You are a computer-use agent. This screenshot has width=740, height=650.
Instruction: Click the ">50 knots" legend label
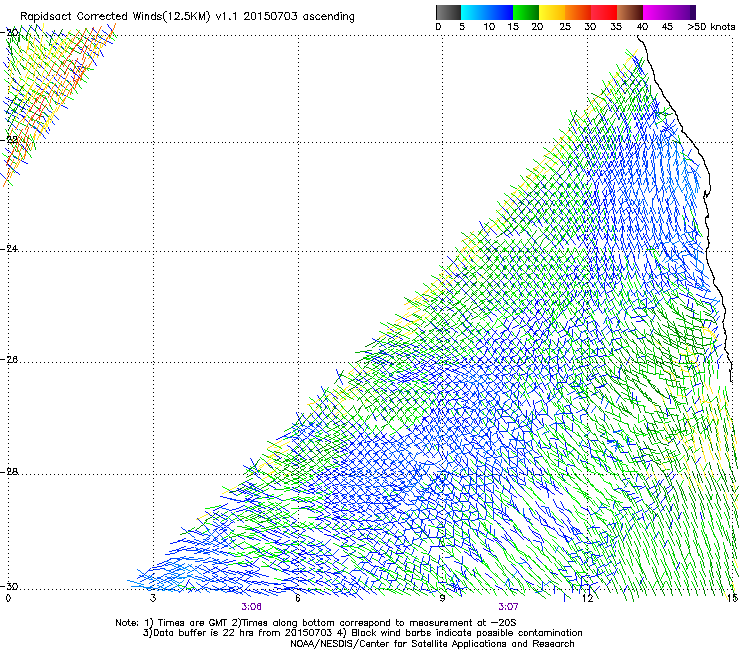[x=711, y=27]
